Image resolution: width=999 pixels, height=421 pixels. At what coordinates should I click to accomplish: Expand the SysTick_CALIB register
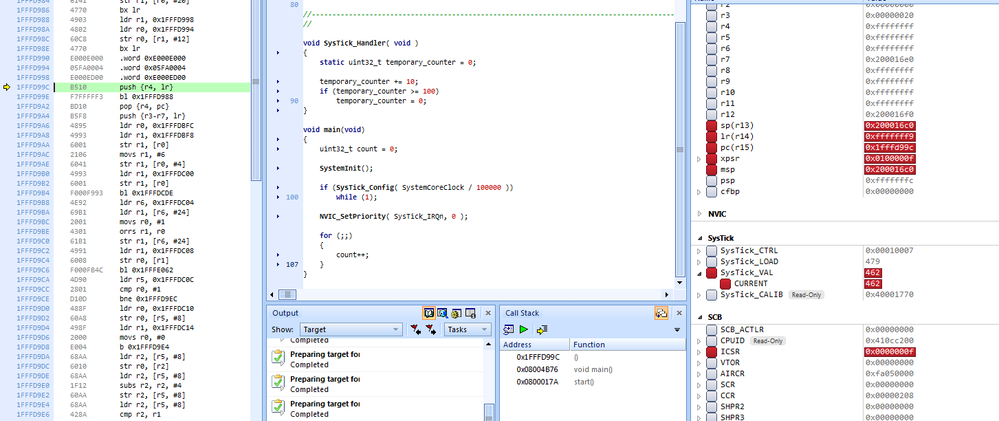[700, 295]
